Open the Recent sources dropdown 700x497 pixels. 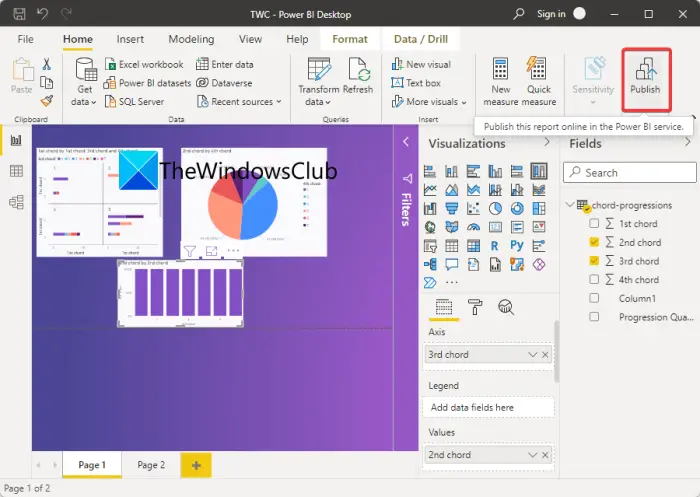click(x=239, y=102)
